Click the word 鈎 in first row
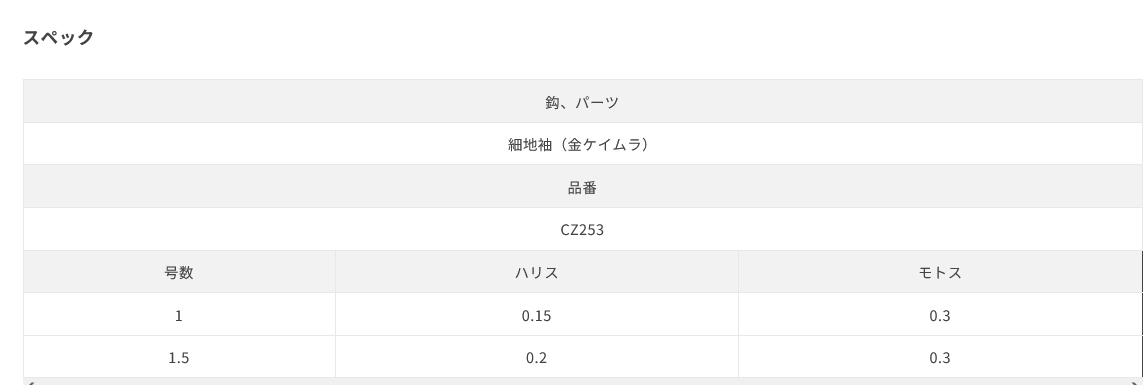Screen dimensions: 1145x385 (552, 102)
